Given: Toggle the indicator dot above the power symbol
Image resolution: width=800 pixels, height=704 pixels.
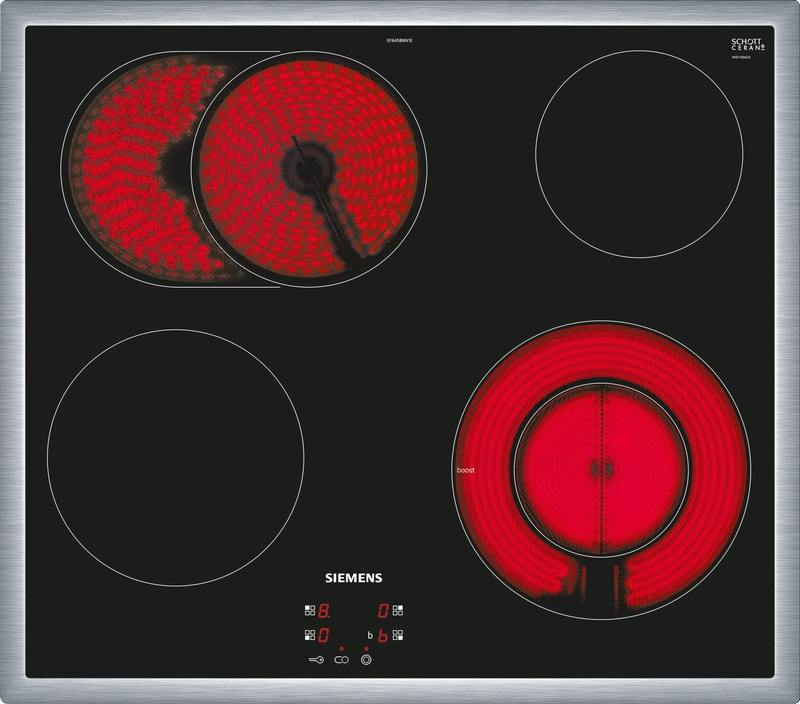Looking at the screenshot, I should point(365,648).
